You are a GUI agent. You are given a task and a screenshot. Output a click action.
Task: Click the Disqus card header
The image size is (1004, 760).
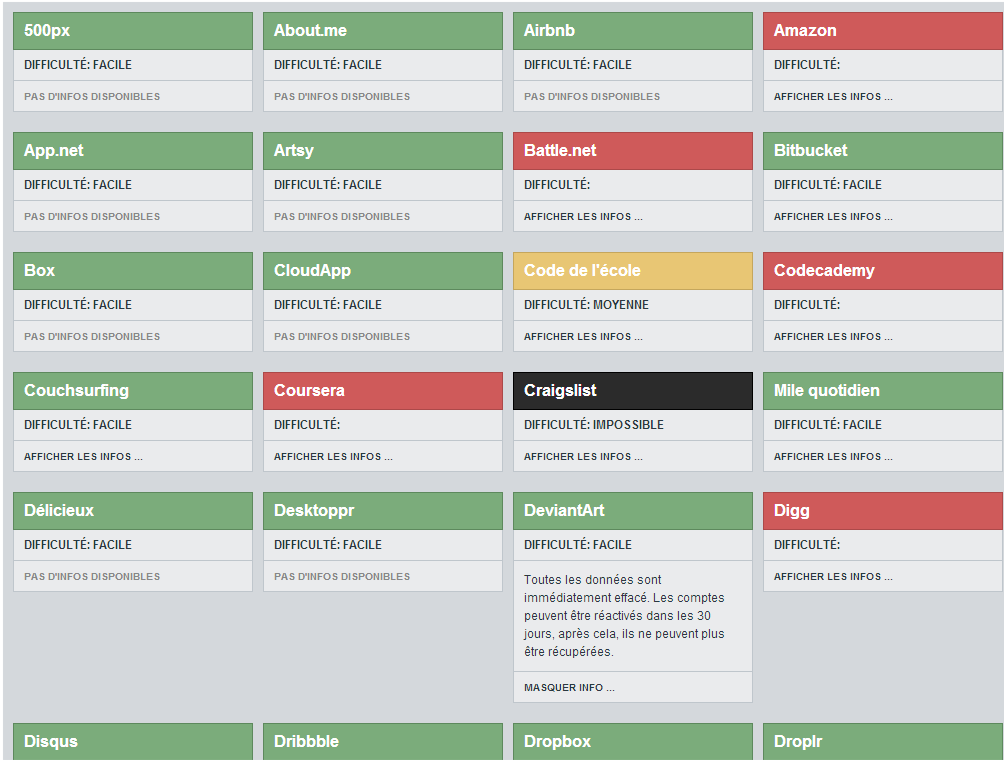click(x=133, y=741)
